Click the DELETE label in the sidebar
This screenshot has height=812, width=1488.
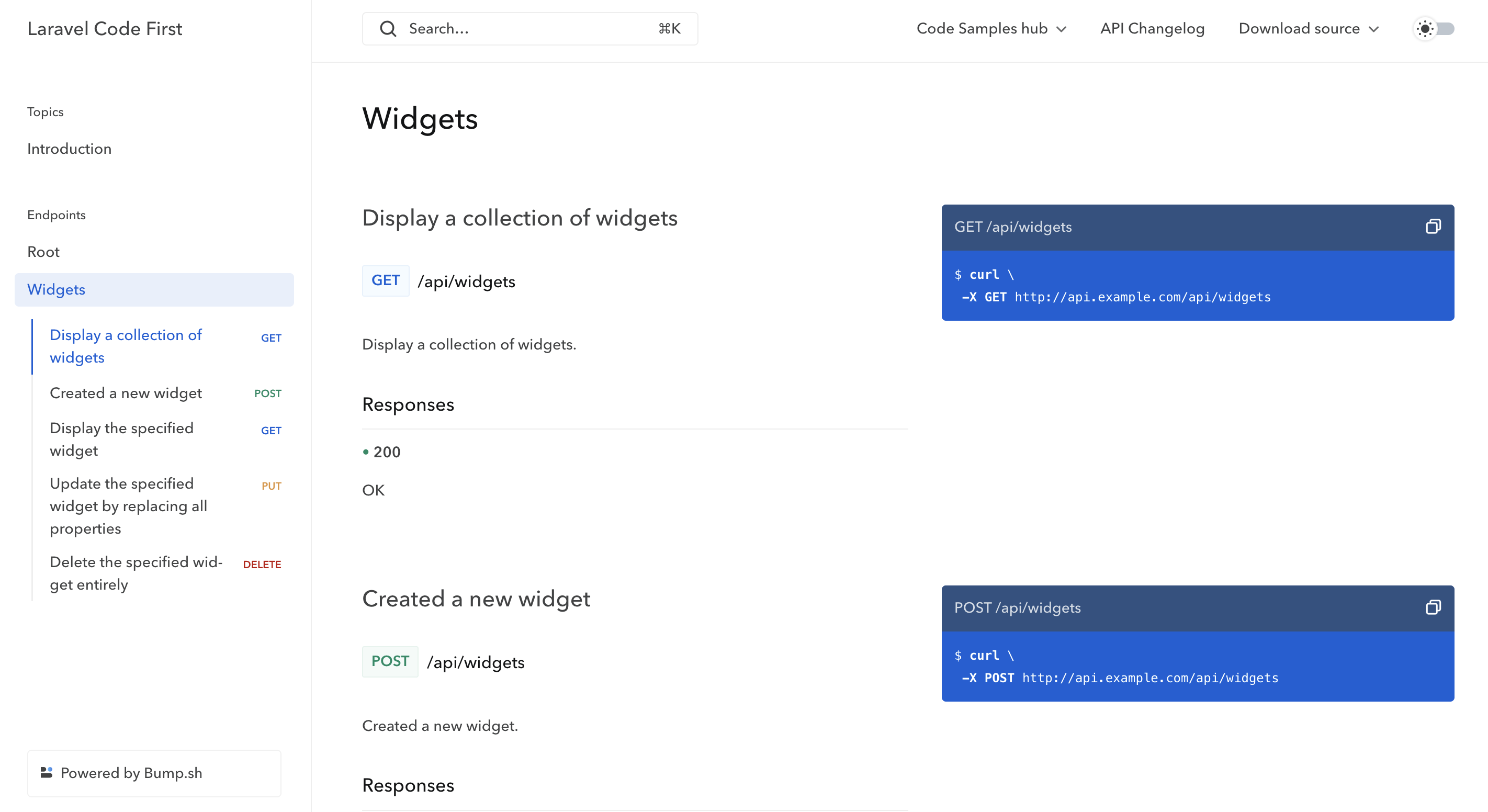pos(262,564)
